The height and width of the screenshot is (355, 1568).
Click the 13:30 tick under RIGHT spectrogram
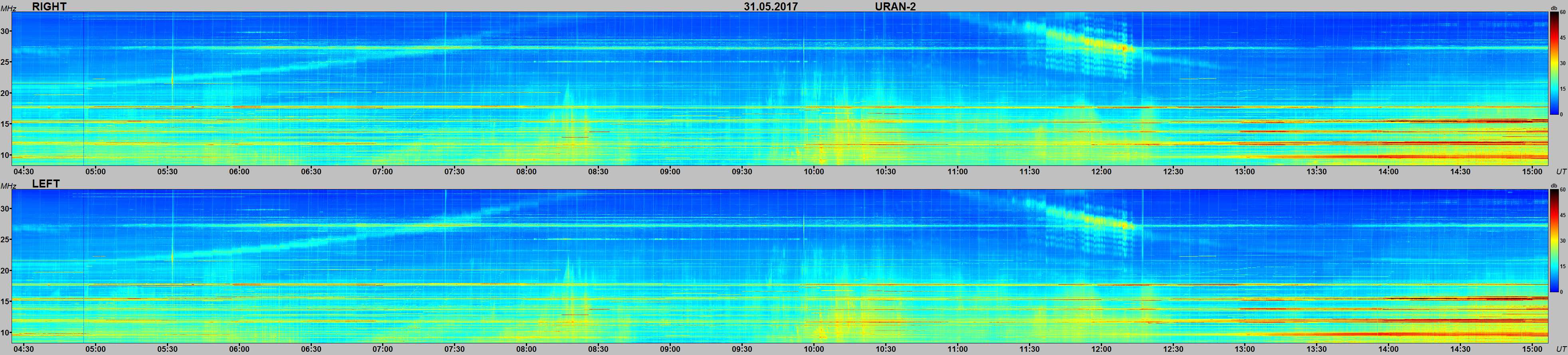pos(1316,172)
